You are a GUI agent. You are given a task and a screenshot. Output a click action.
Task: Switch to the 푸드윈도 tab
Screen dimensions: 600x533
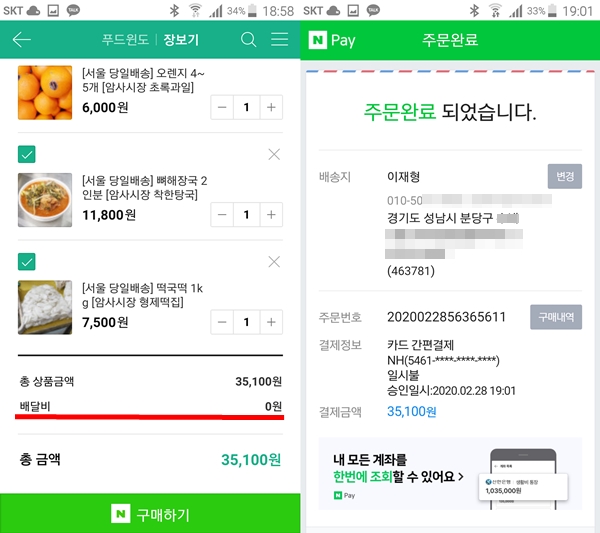[x=126, y=40]
